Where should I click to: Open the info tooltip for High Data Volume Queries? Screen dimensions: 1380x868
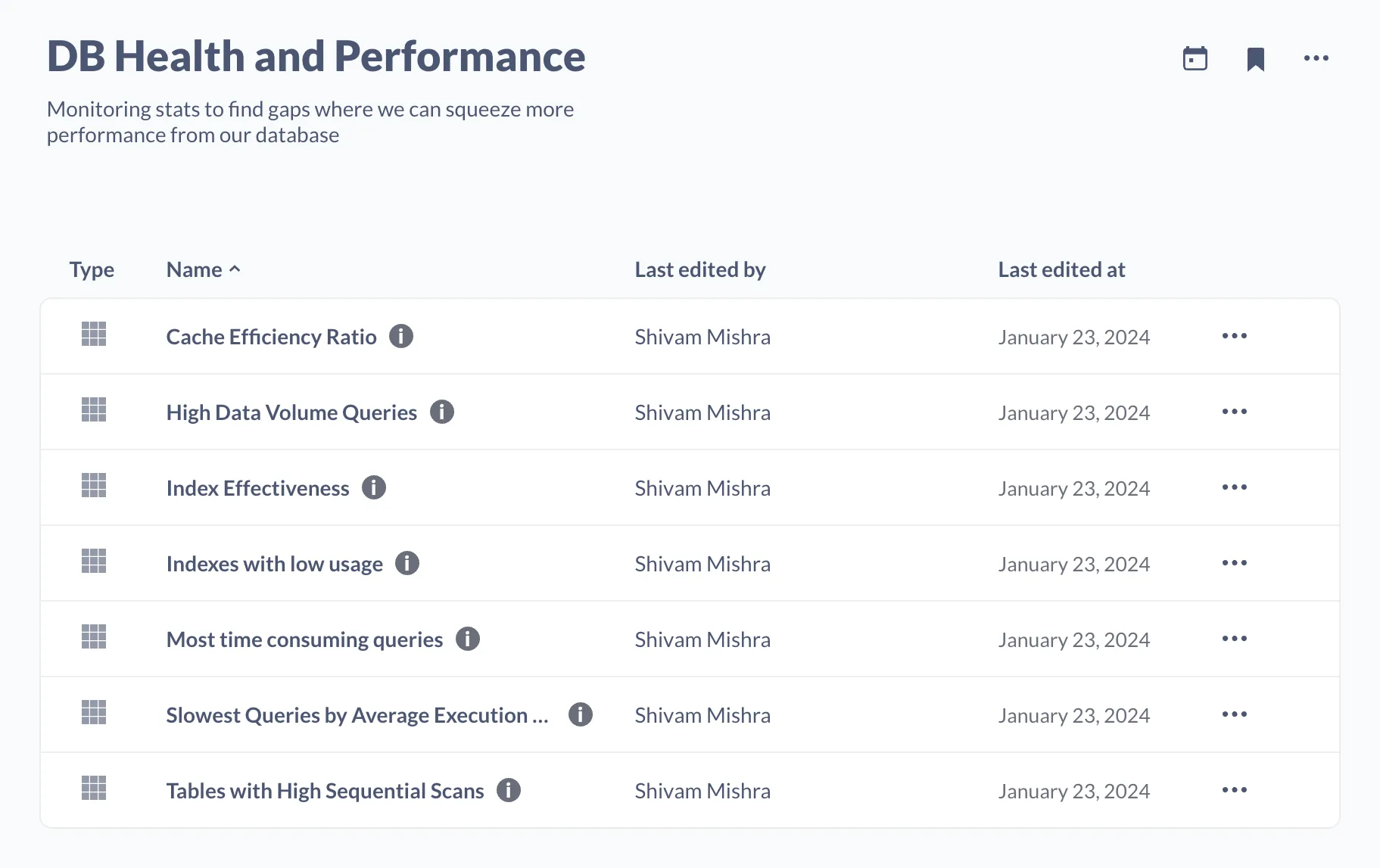click(443, 412)
